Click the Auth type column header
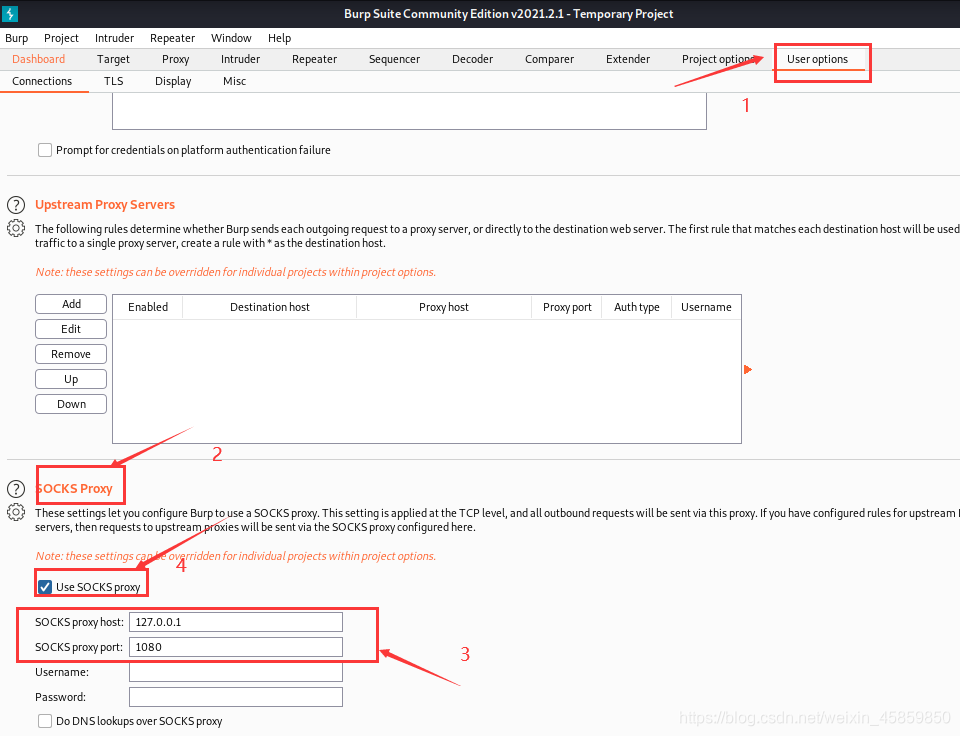The image size is (960, 736). click(637, 307)
